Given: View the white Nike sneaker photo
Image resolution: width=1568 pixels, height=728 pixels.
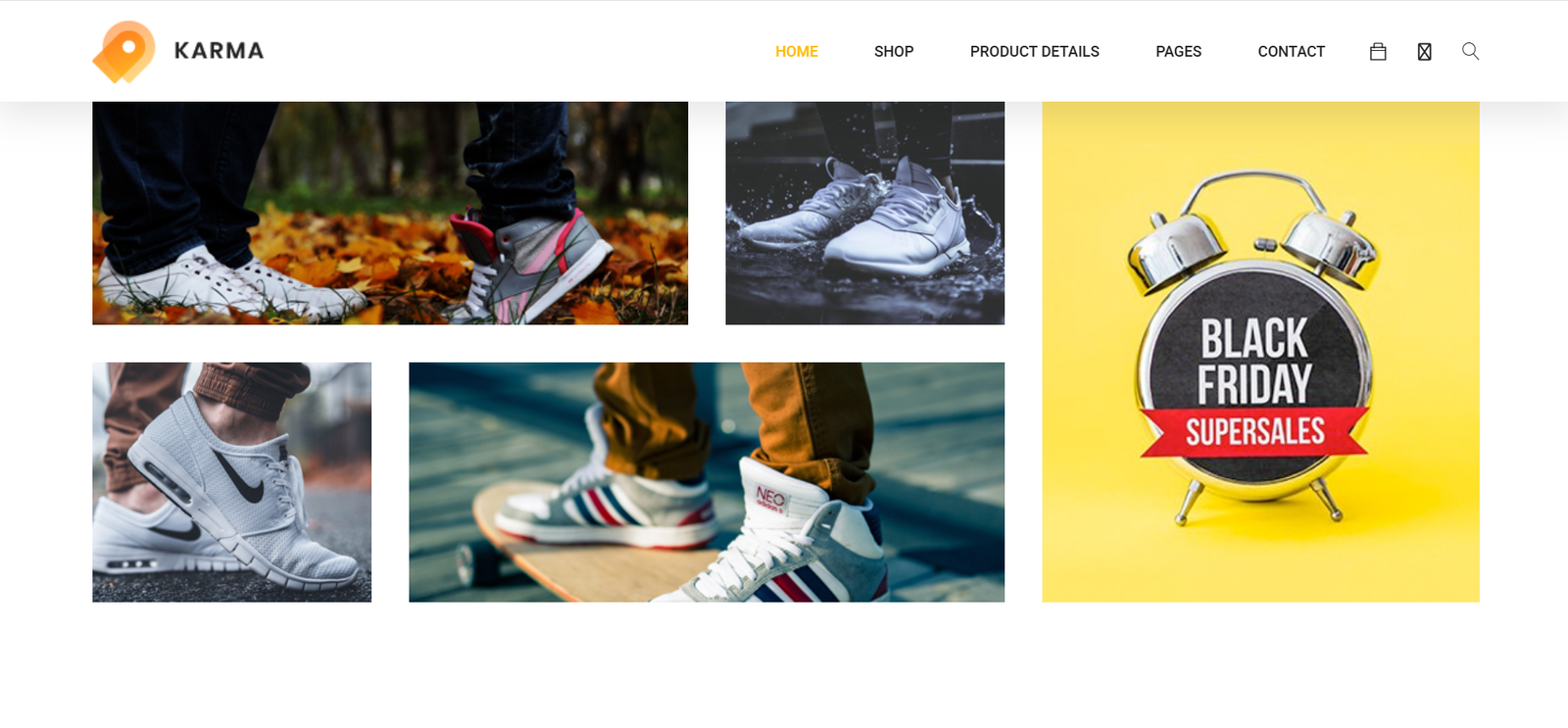Looking at the screenshot, I should pyautogui.click(x=231, y=482).
